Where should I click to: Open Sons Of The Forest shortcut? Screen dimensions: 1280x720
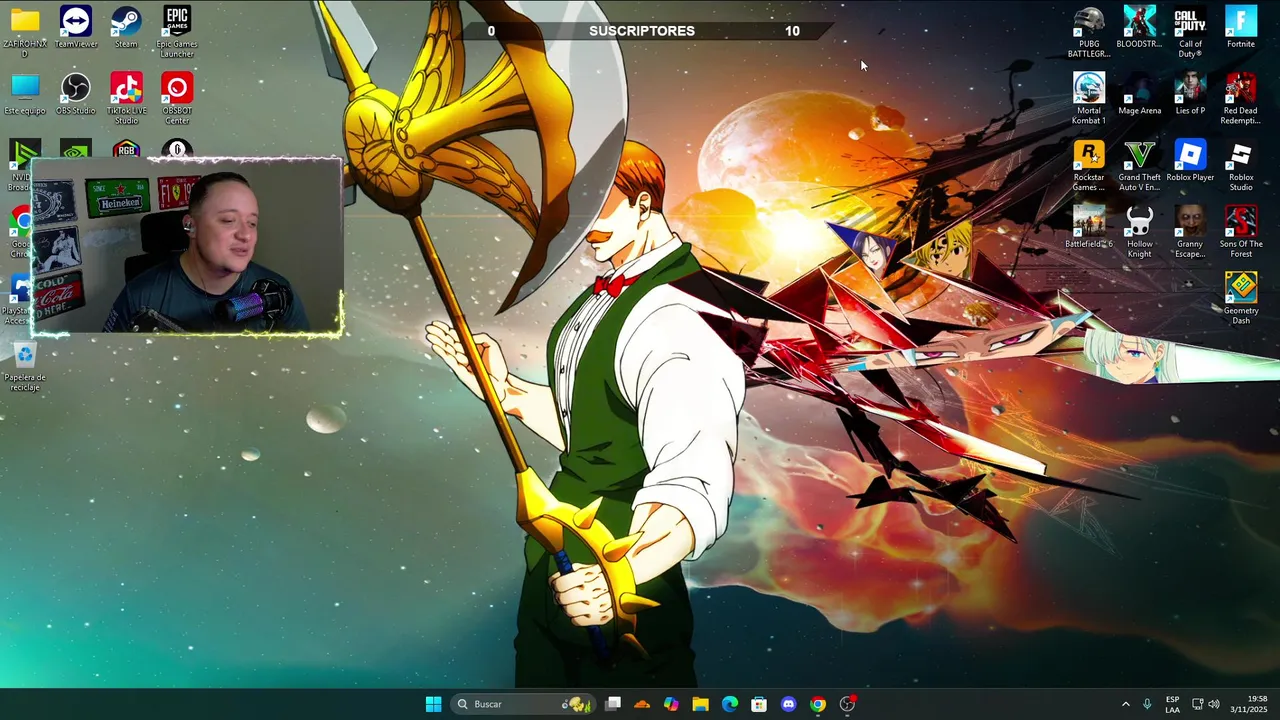1241,232
